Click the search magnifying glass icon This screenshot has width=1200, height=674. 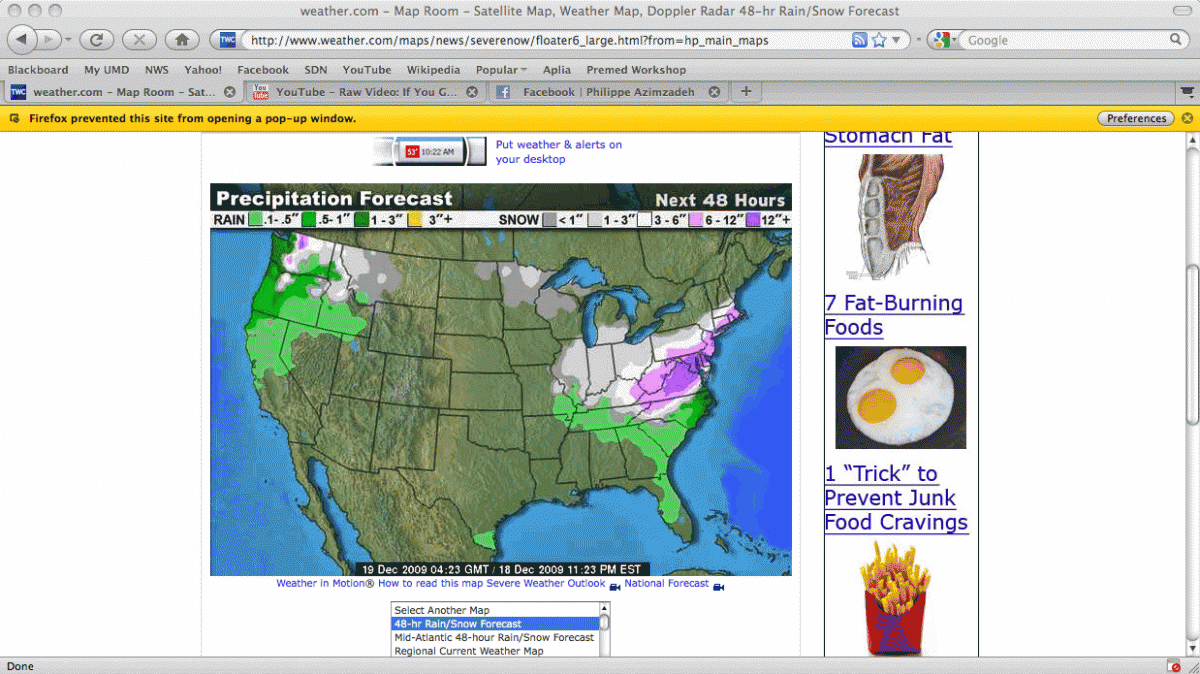(x=1177, y=40)
